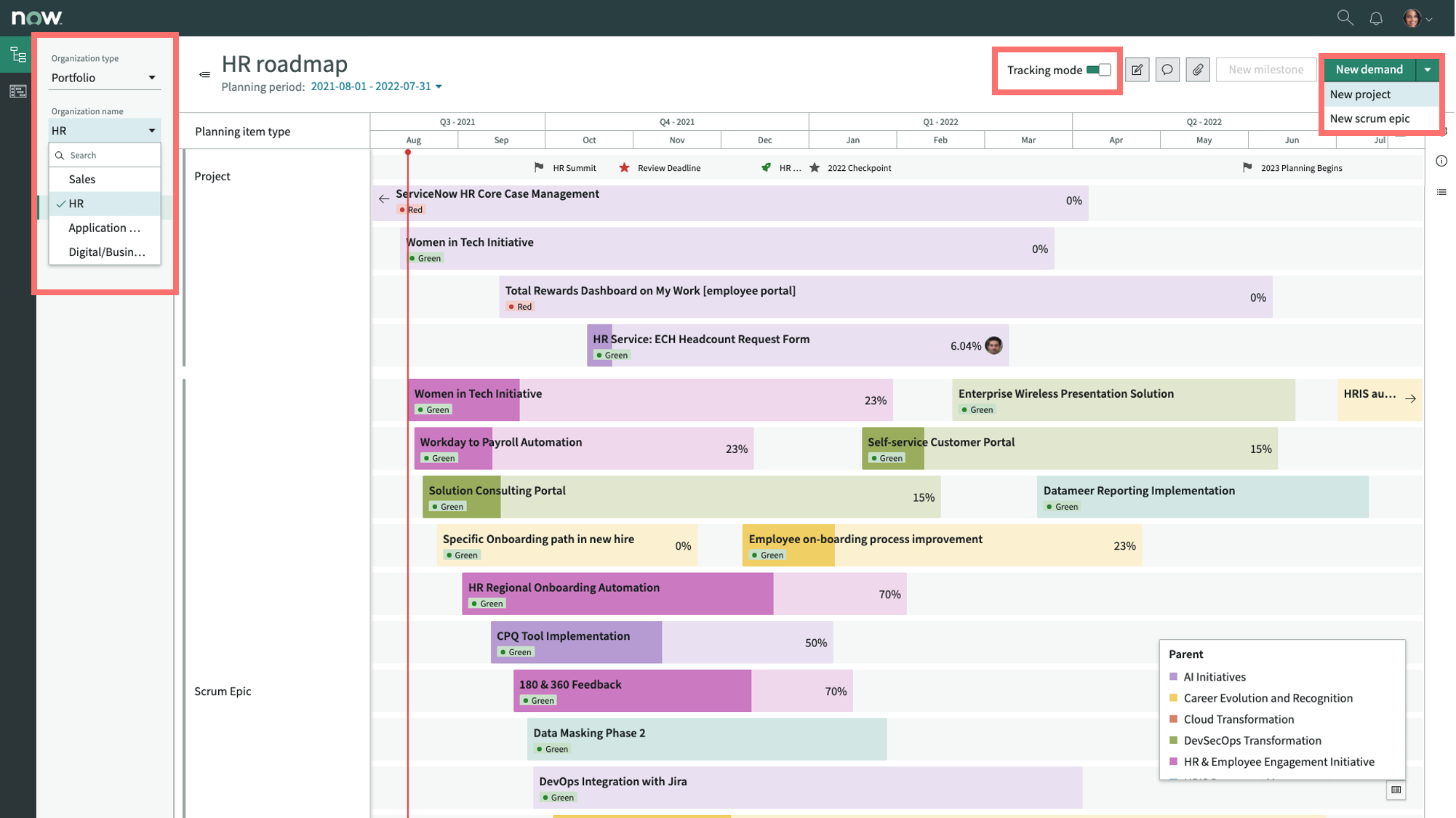Screen dimensions: 1456x818
Task: Open the notifications bell
Action: click(1376, 18)
